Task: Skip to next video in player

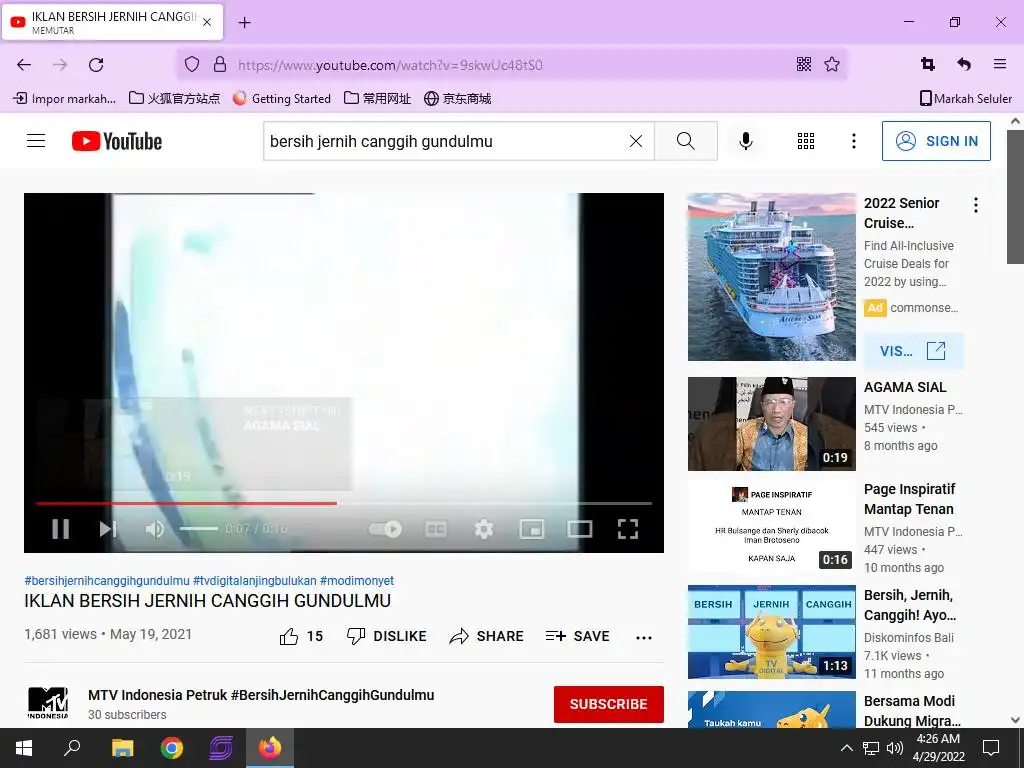Action: pyautogui.click(x=108, y=529)
